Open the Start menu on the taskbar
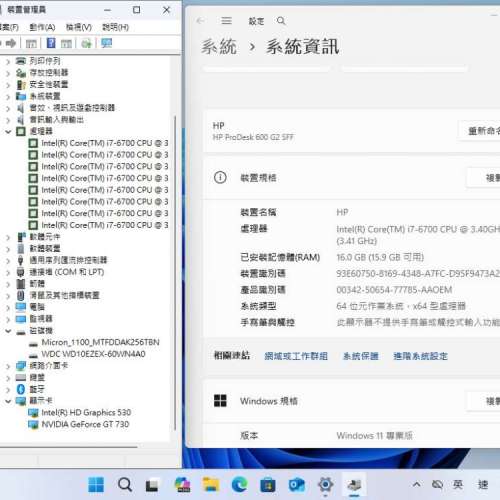This screenshot has width=500, height=500. click(x=96, y=485)
